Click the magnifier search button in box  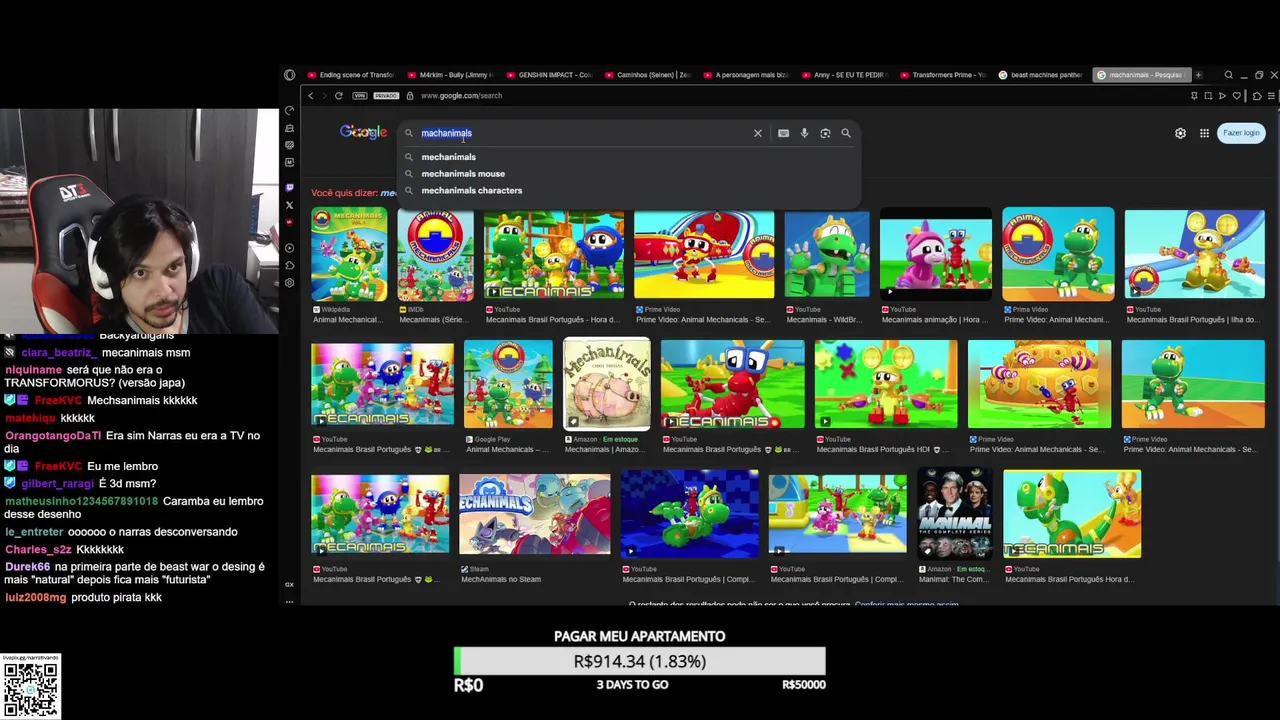click(x=846, y=133)
